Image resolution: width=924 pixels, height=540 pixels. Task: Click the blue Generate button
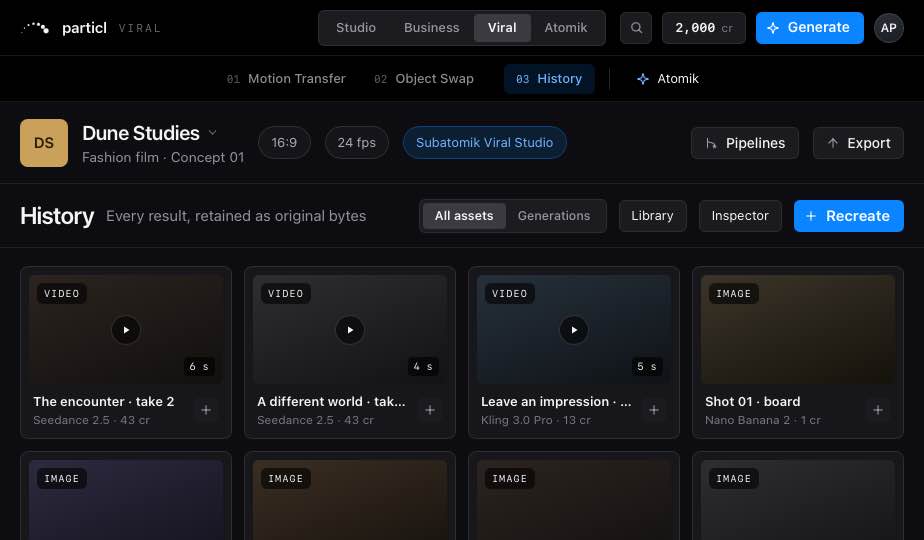tap(810, 28)
